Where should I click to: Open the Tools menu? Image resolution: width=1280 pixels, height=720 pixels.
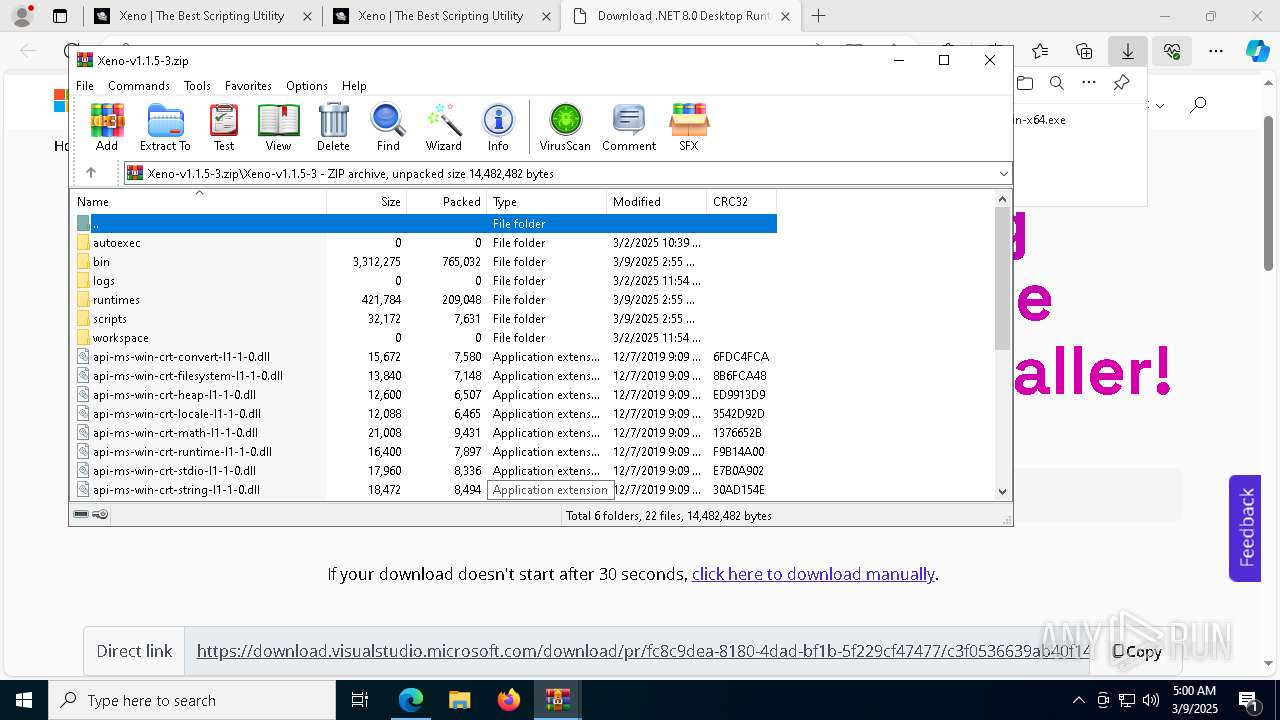pyautogui.click(x=197, y=86)
